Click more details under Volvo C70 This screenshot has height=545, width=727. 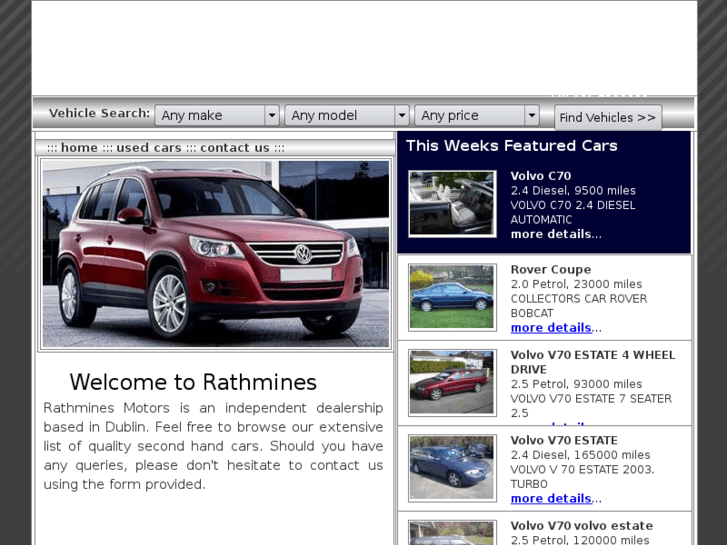point(556,234)
